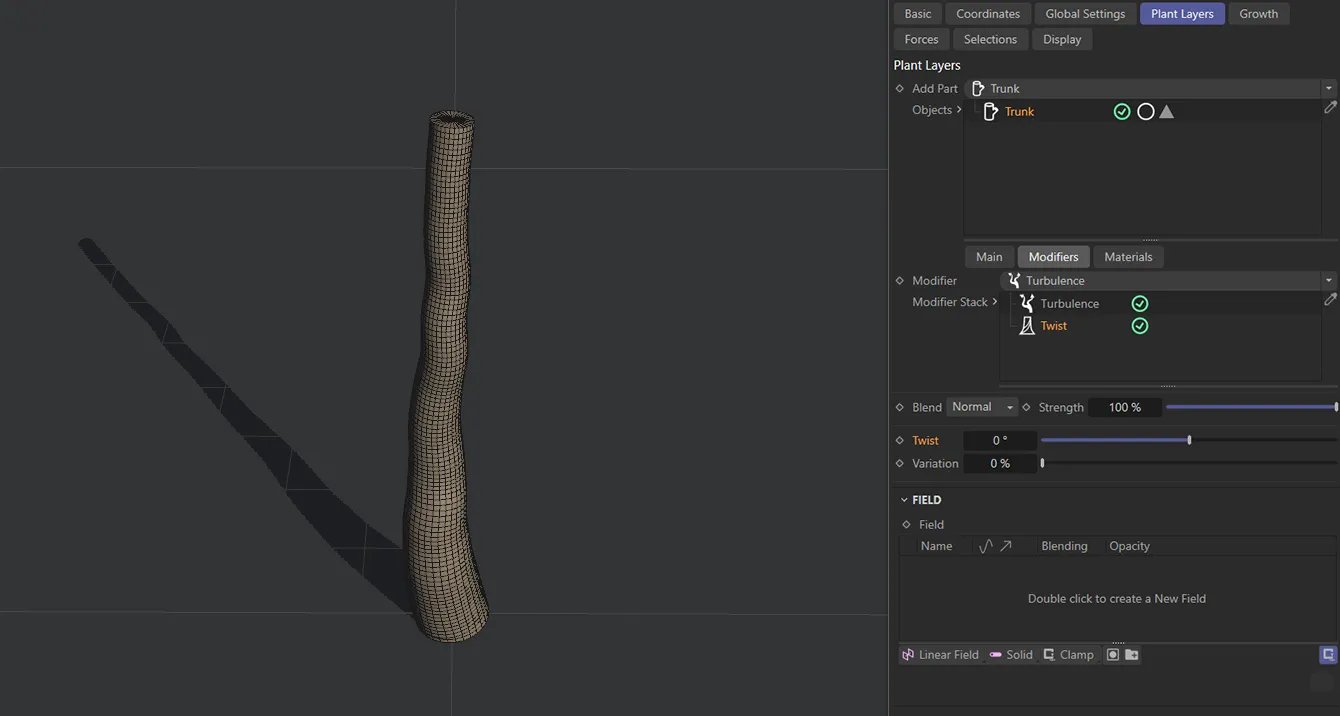Open the Modifier dropdown arrow
The height and width of the screenshot is (716, 1340).
1328,280
